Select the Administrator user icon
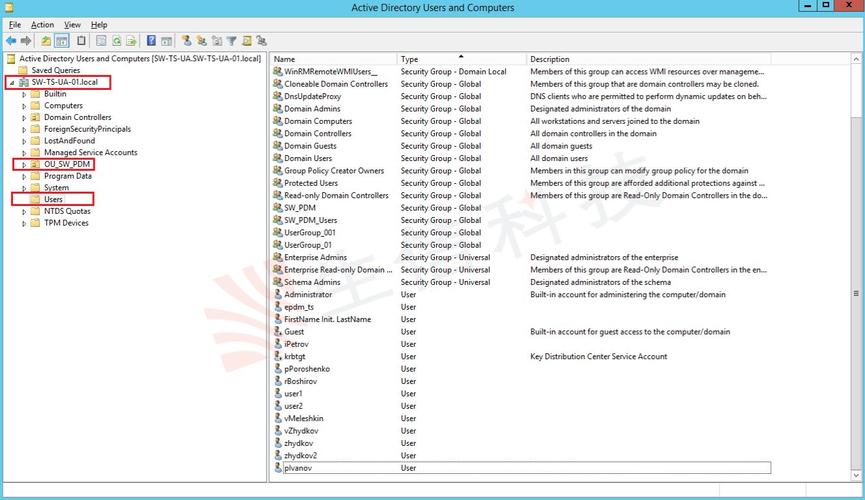The image size is (865, 500). pos(277,295)
